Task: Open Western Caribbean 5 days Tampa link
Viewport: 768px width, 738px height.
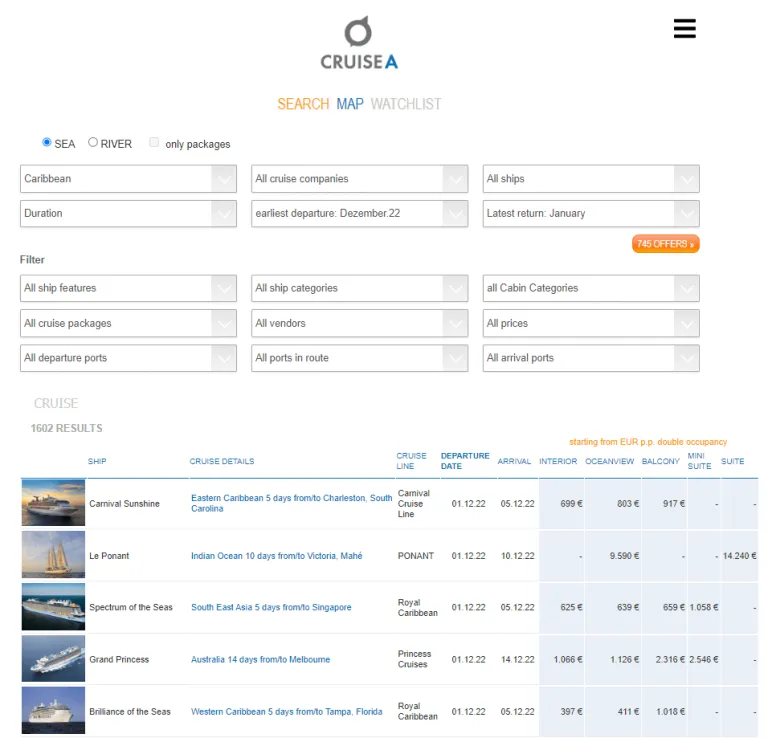Action: [x=287, y=712]
